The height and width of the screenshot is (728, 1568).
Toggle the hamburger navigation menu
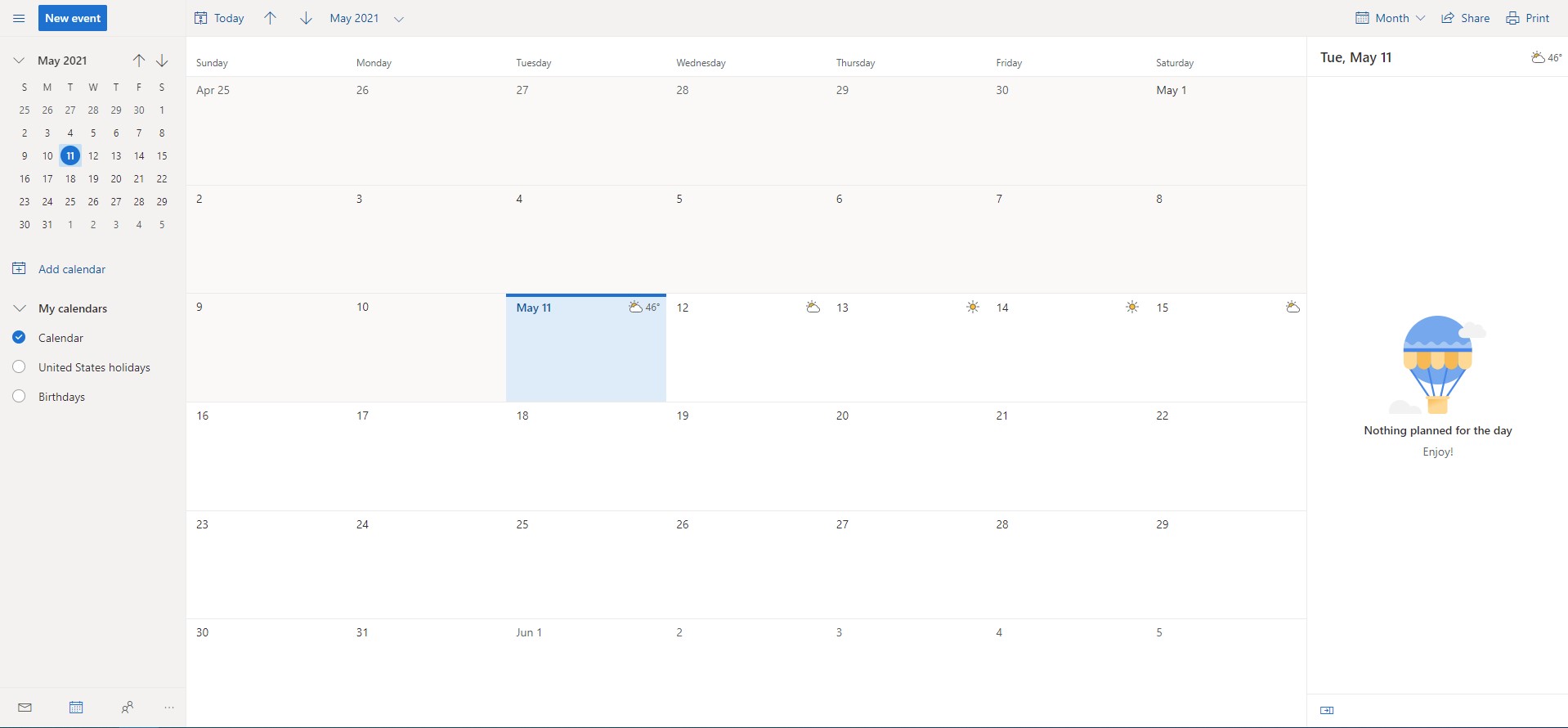point(19,18)
